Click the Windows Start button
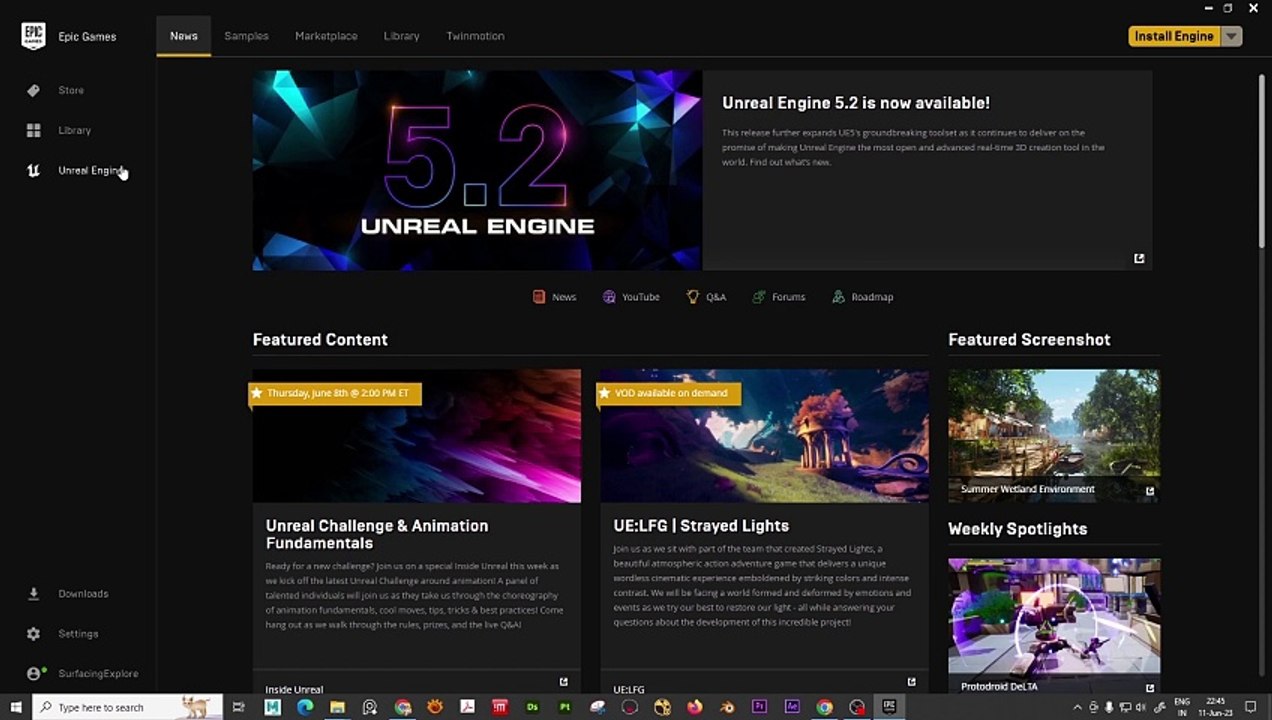This screenshot has height=720, width=1272. click(x=16, y=707)
